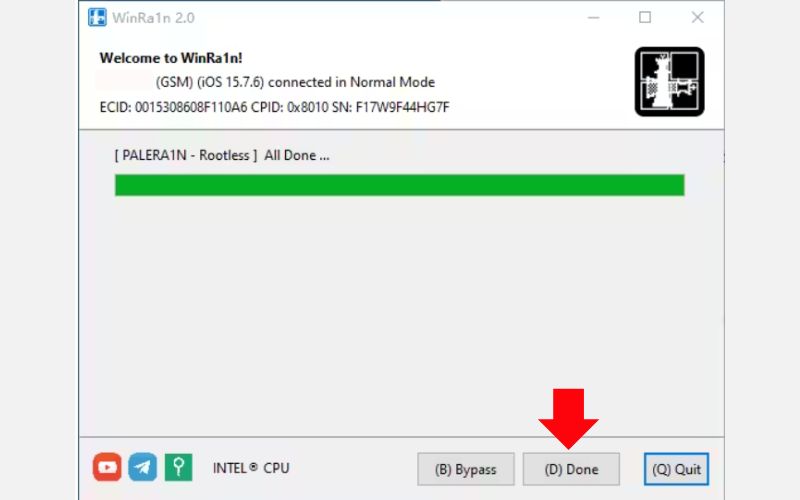Image resolution: width=800 pixels, height=500 pixels.
Task: Maximize the WinRa1n window
Action: tap(645, 17)
